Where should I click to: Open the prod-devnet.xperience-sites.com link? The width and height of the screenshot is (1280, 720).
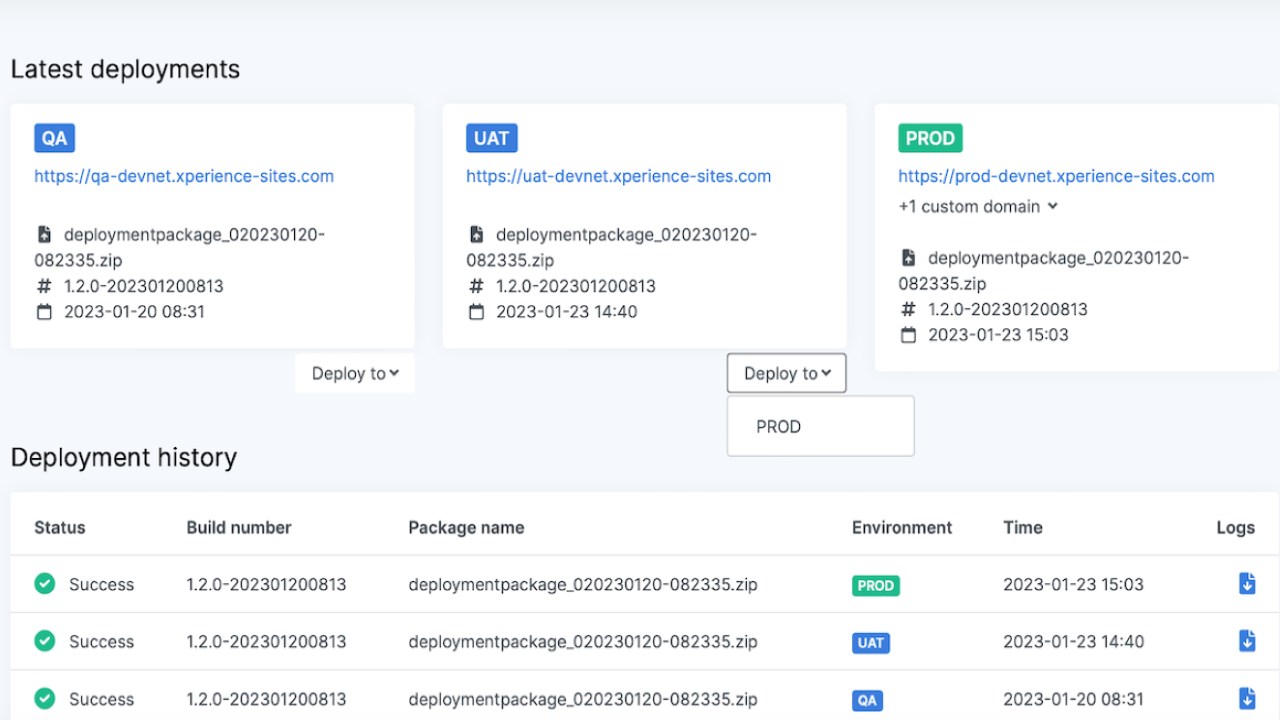1056,176
